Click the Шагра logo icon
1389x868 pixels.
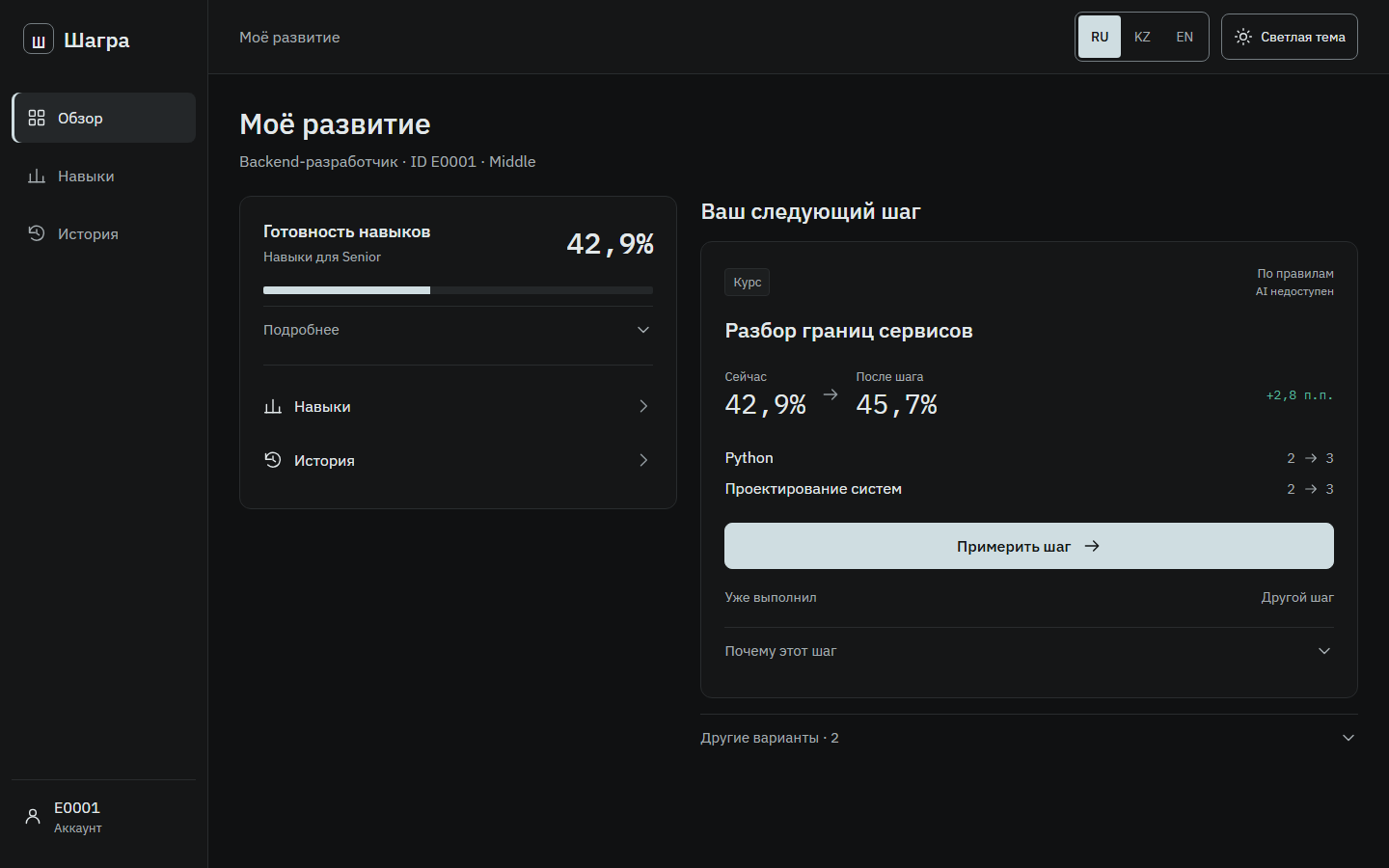click(x=39, y=40)
